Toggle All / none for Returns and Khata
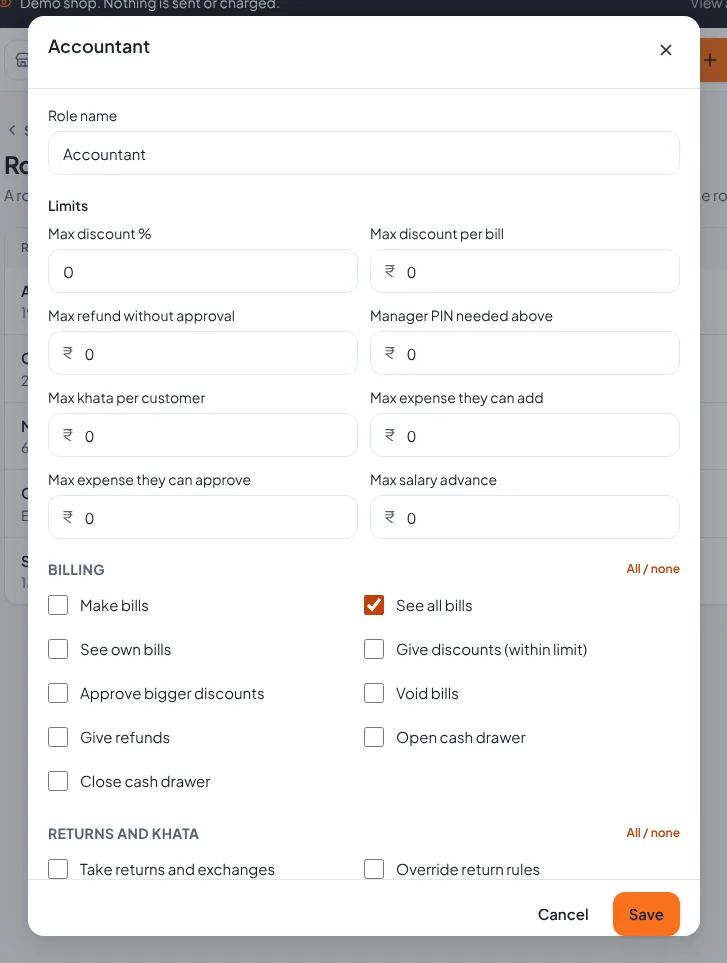Viewport: 727px width, 963px height. pos(653,833)
